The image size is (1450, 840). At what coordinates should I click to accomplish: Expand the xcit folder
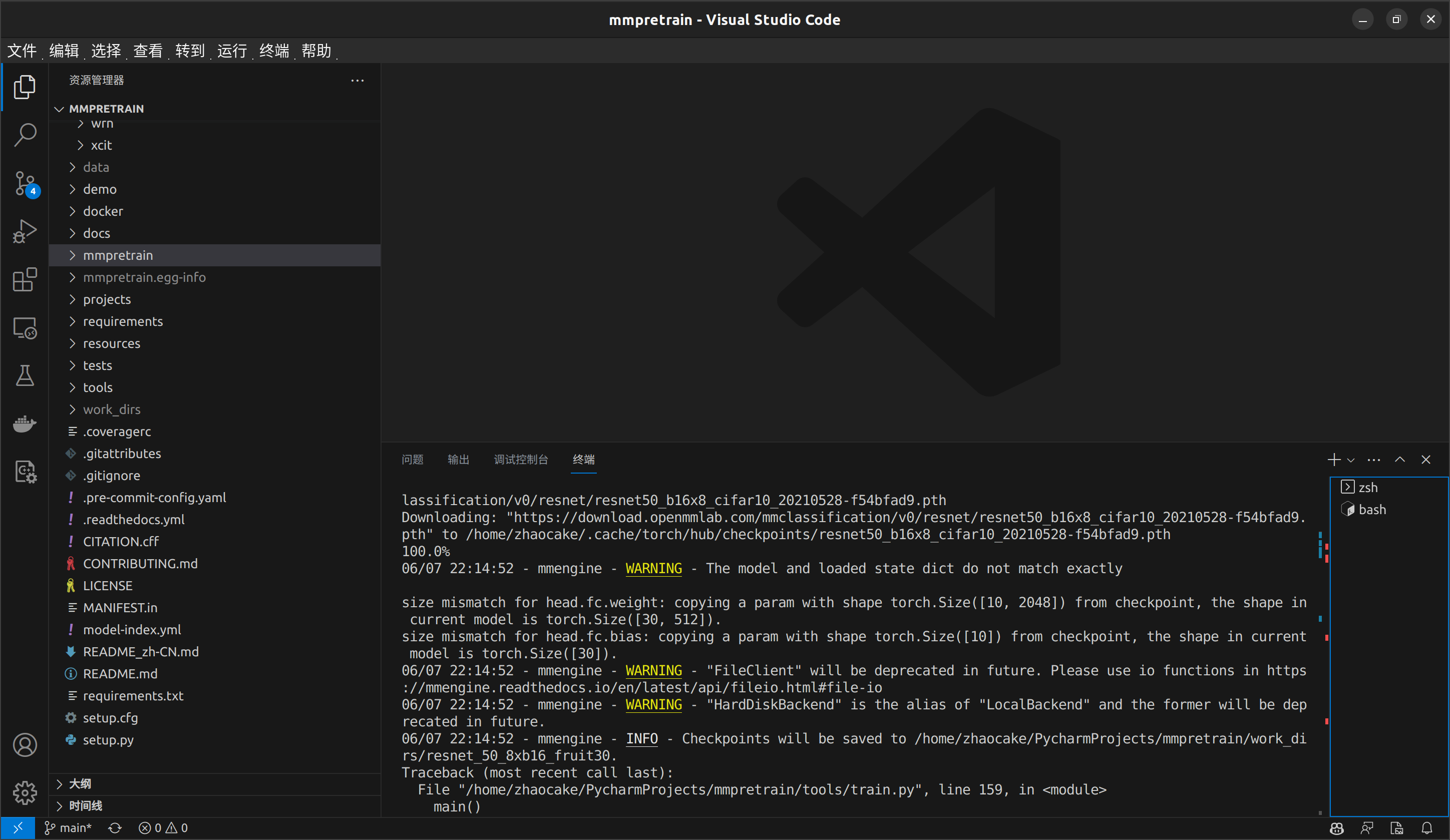[215, 145]
